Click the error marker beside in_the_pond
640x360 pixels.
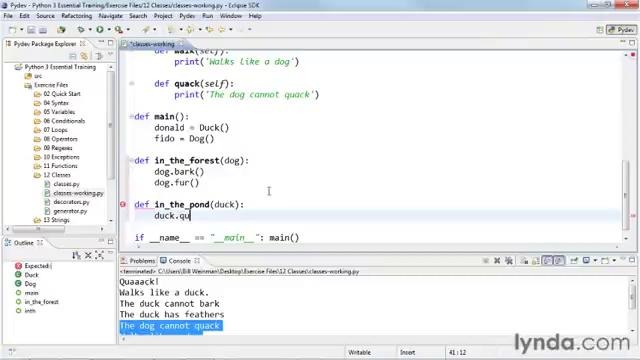coord(123,204)
